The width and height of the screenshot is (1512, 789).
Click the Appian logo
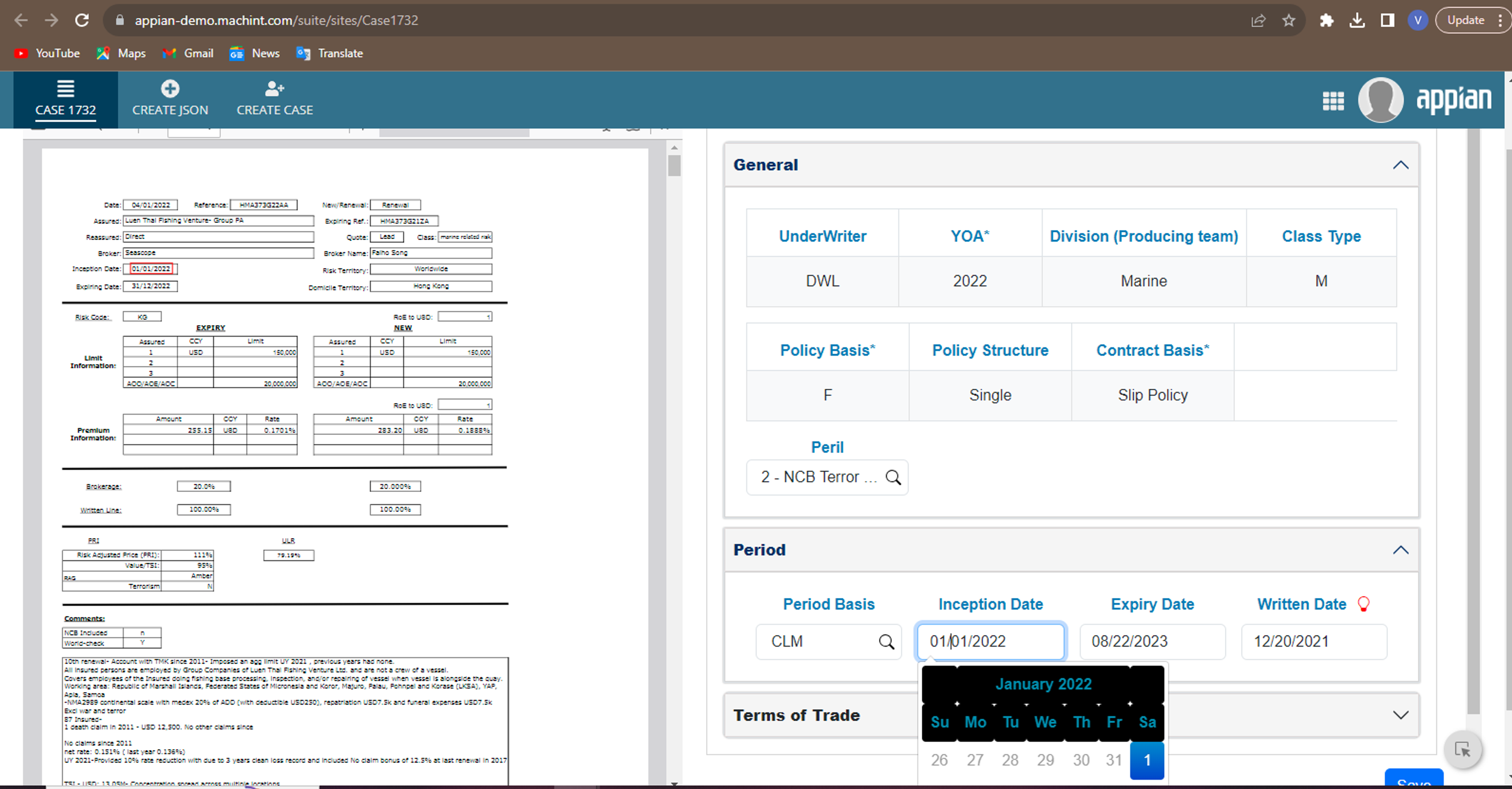point(1453,100)
